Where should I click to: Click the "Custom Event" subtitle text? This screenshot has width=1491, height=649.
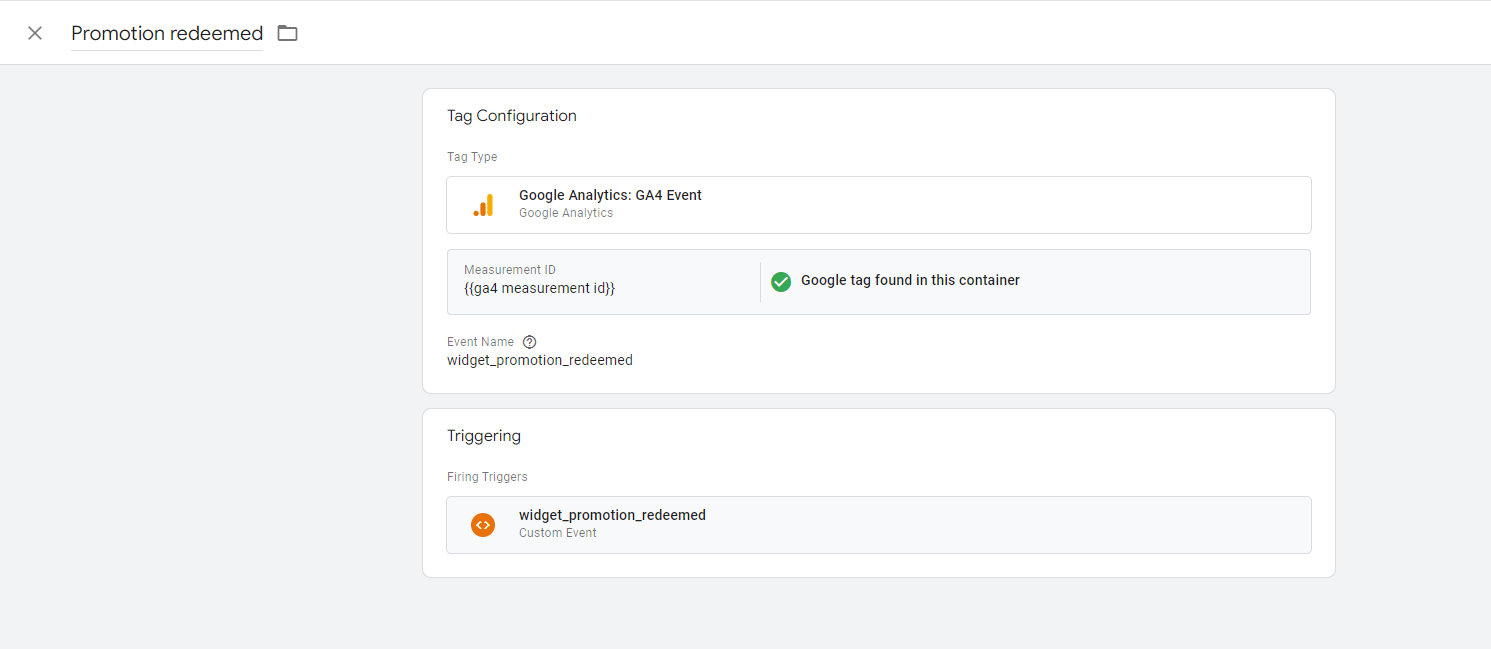pyautogui.click(x=557, y=533)
